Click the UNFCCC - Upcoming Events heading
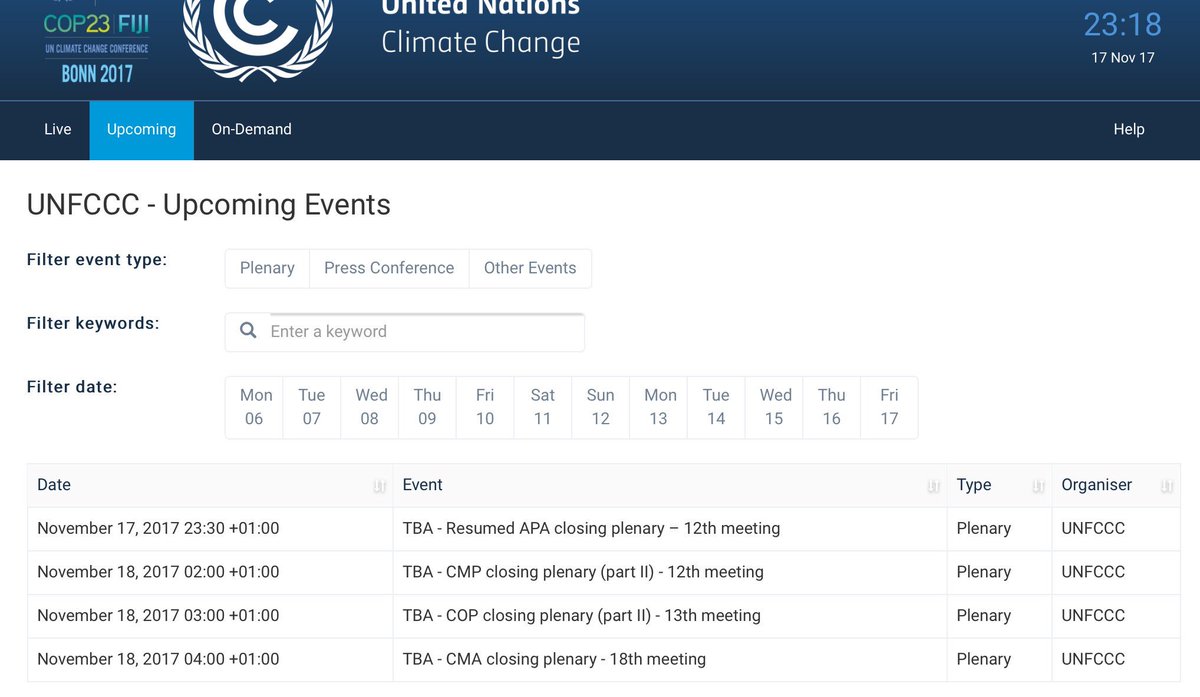This screenshot has width=1200, height=697. click(209, 205)
